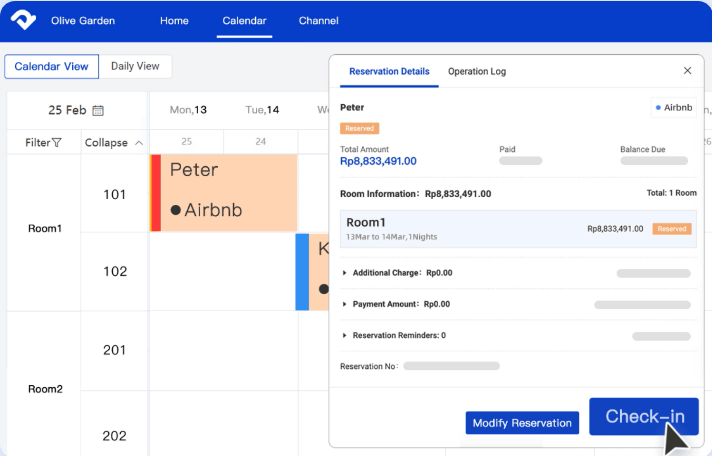Viewport: 712px width, 456px height.
Task: Open the Channel menu
Action: [318, 21]
